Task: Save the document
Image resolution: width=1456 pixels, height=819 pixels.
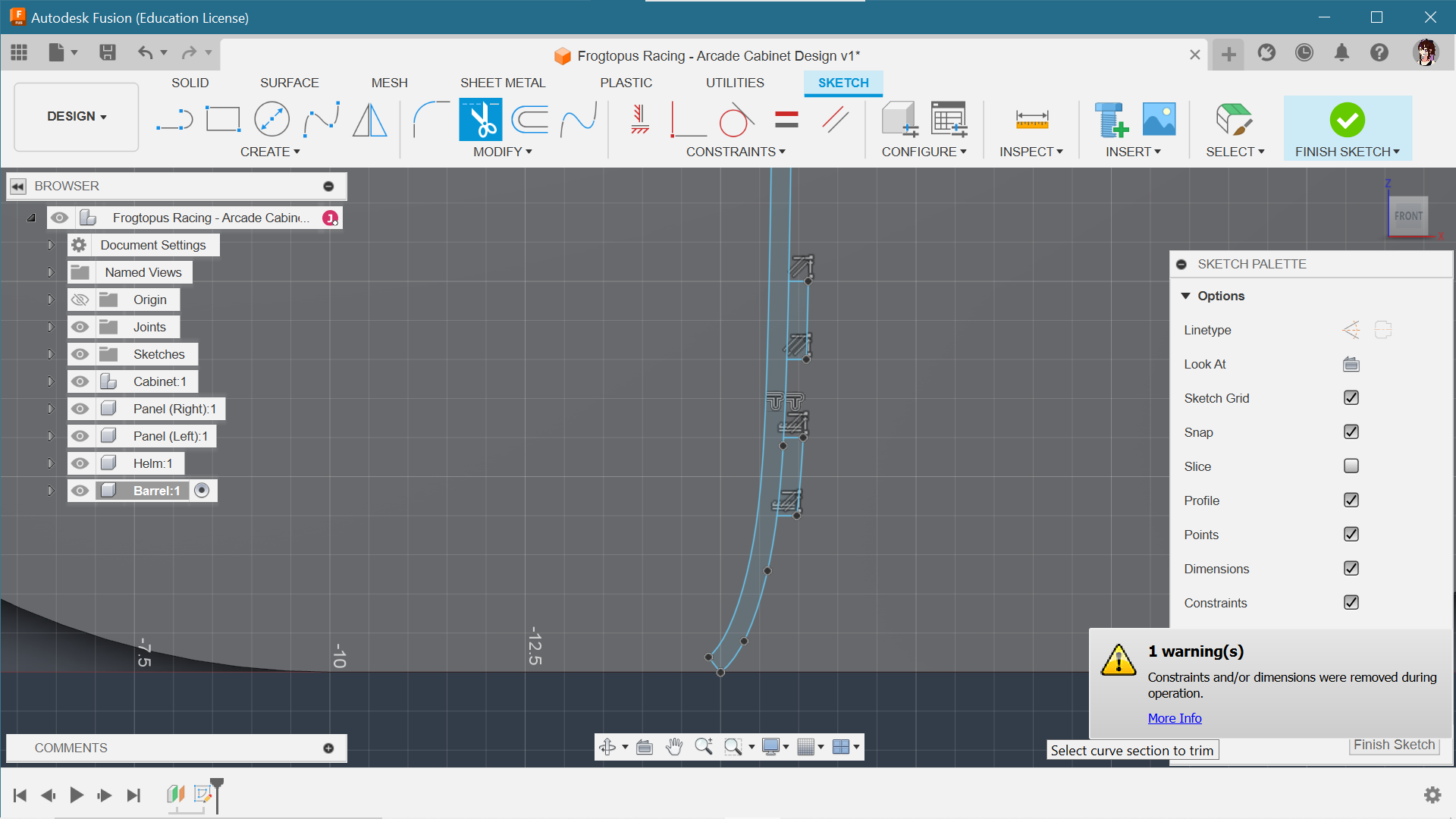Action: 107,52
